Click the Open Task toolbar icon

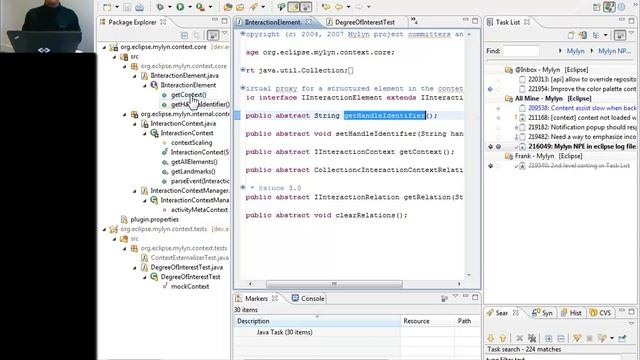point(240,7)
